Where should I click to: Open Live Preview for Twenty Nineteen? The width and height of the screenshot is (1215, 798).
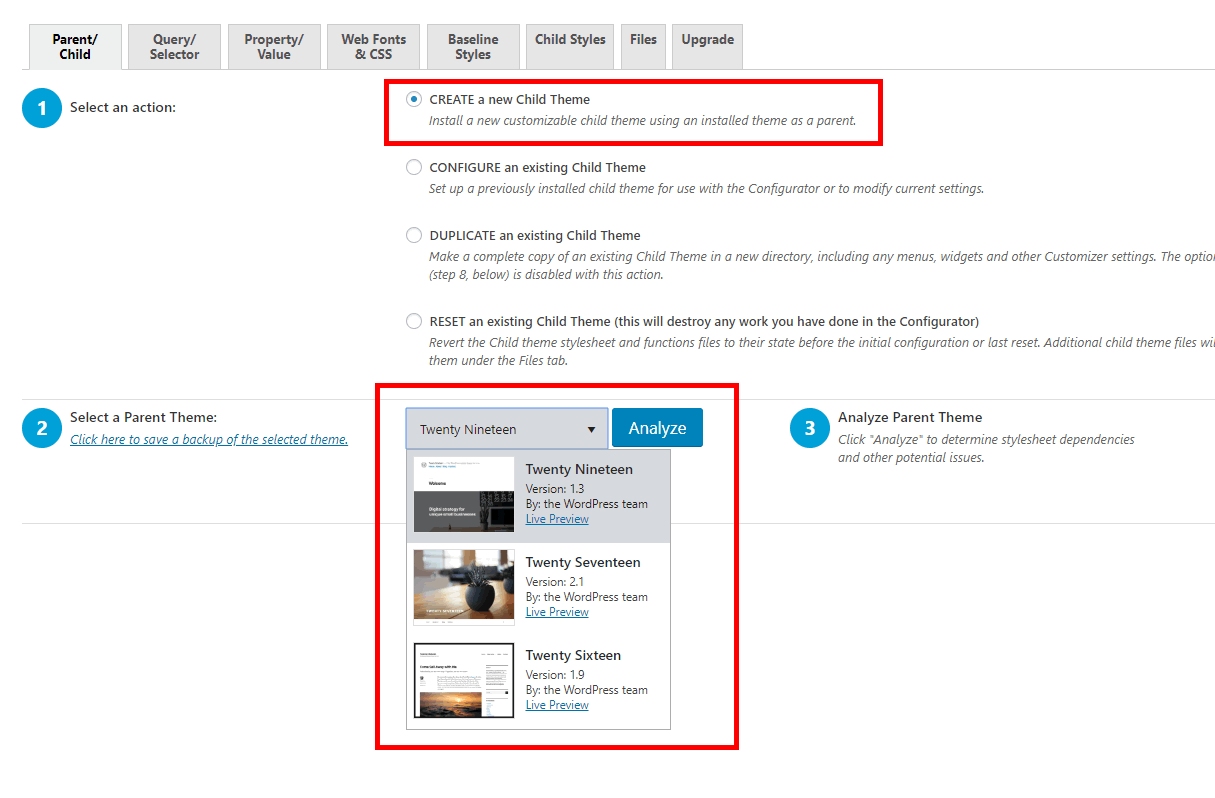pyautogui.click(x=557, y=519)
